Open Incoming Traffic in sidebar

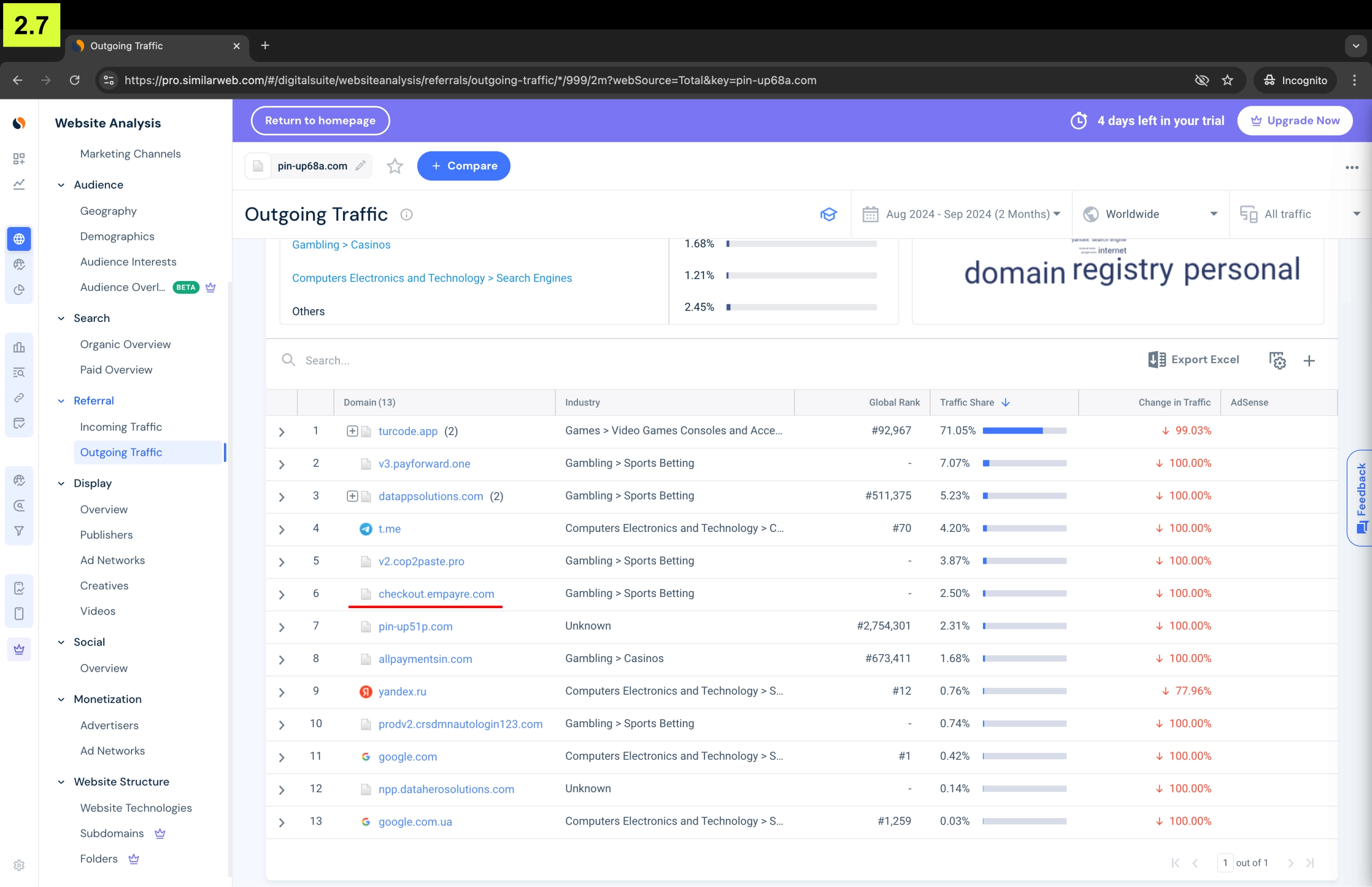[x=121, y=427]
